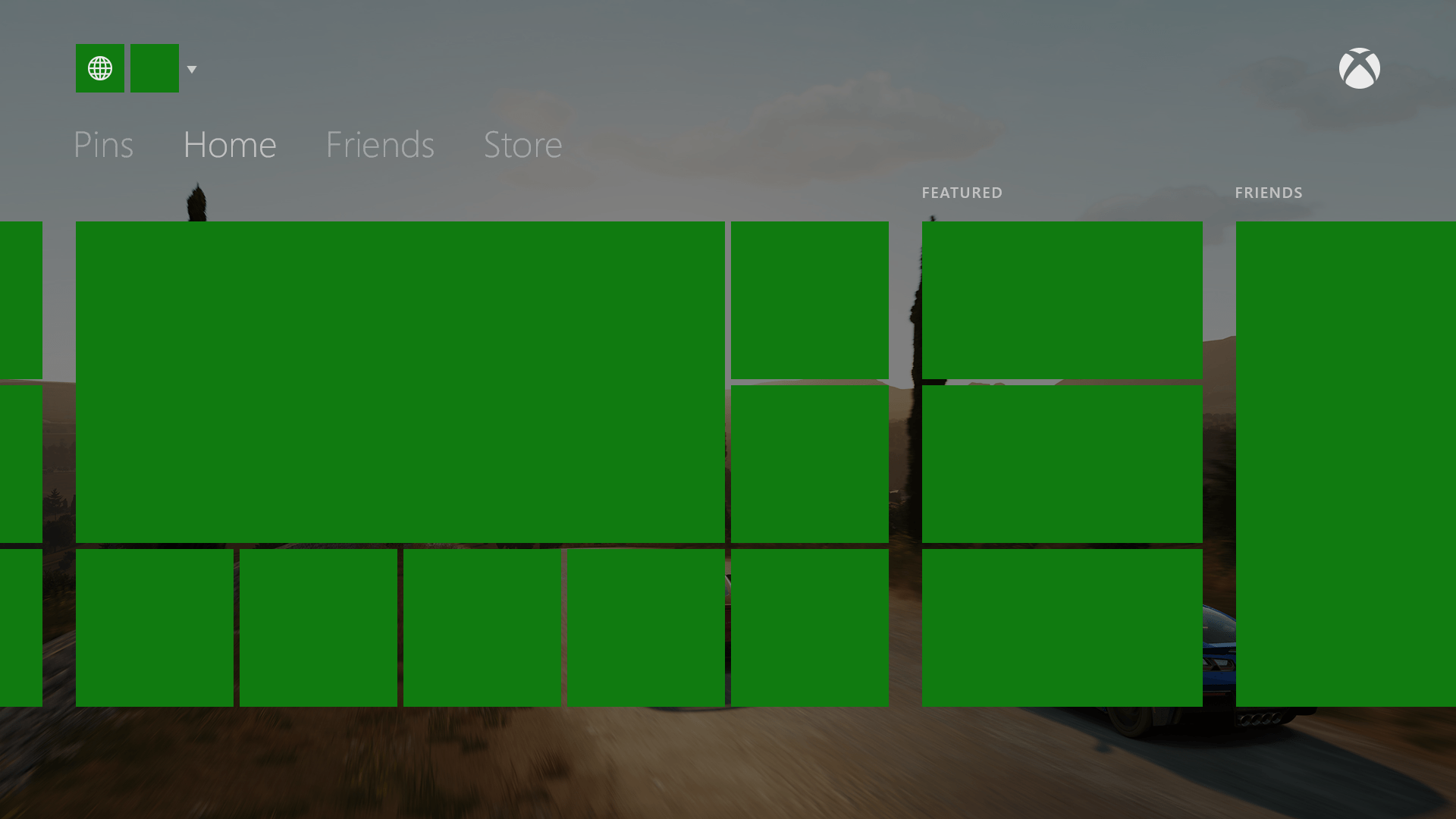
Task: Select the blank green profile tile
Action: pos(155,68)
